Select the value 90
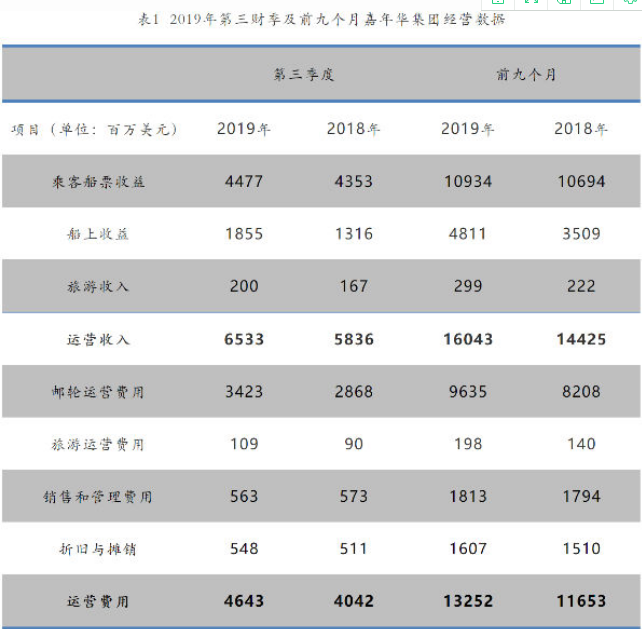This screenshot has height=629, width=642. pyautogui.click(x=354, y=444)
